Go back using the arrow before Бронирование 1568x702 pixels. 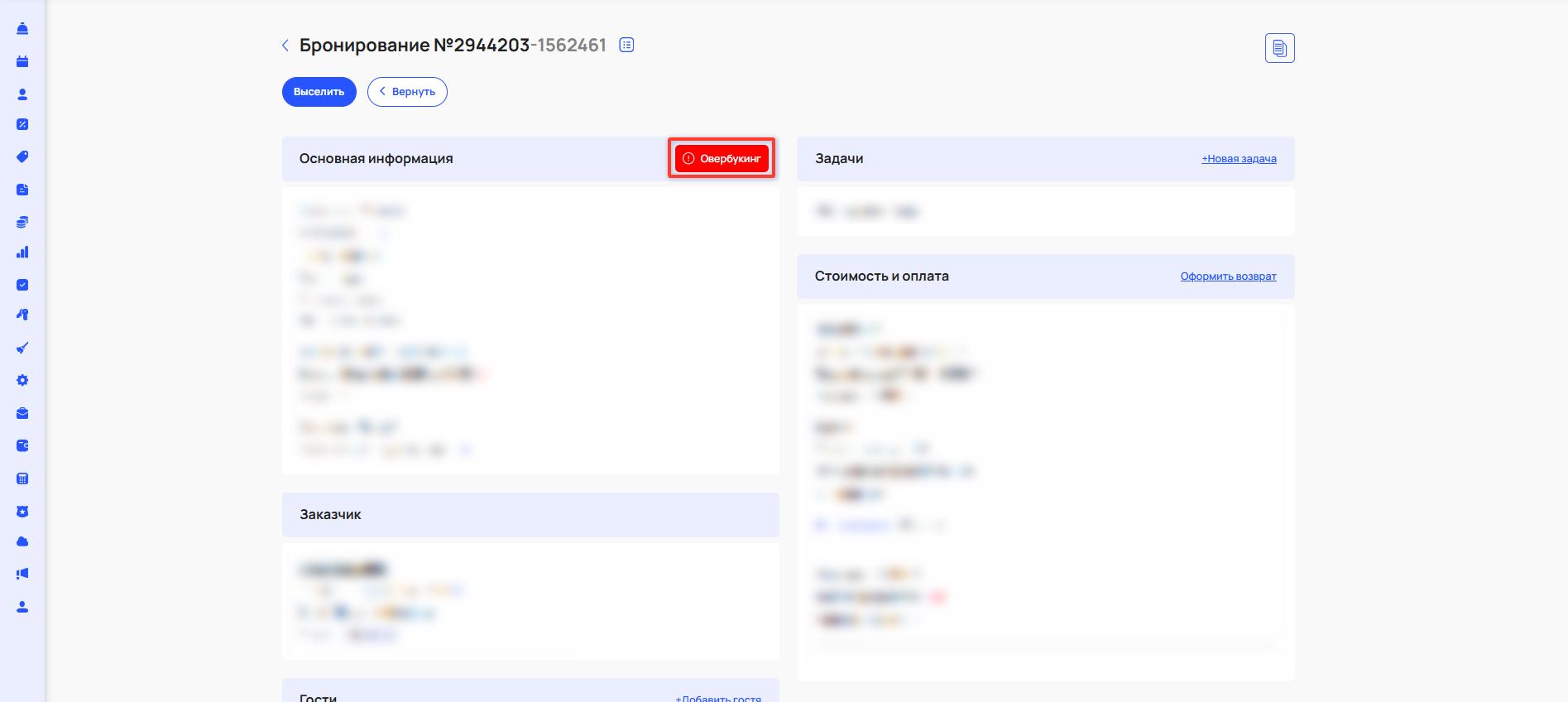285,46
